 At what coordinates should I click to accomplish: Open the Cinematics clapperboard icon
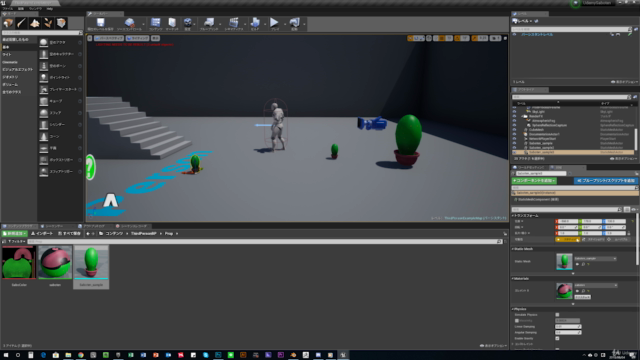pos(233,22)
